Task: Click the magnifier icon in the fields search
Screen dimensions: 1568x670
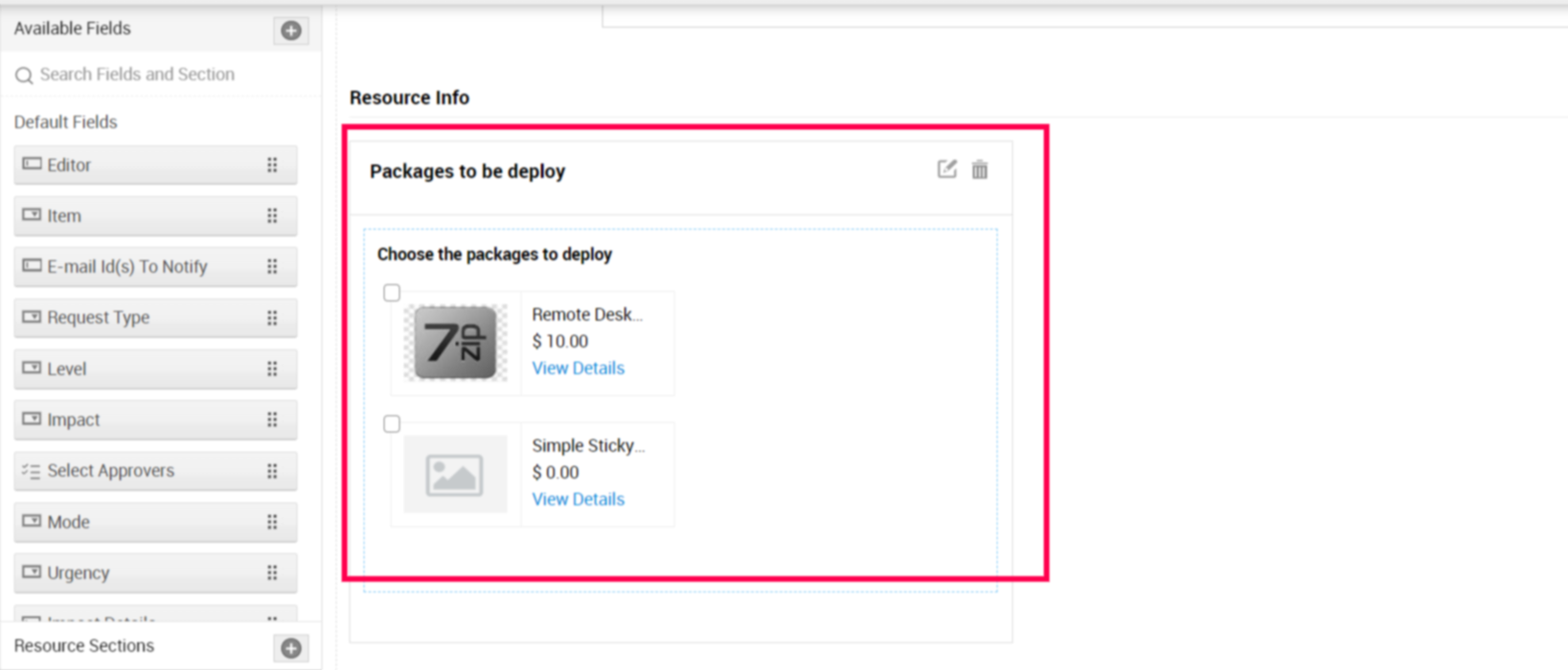Action: [x=24, y=76]
